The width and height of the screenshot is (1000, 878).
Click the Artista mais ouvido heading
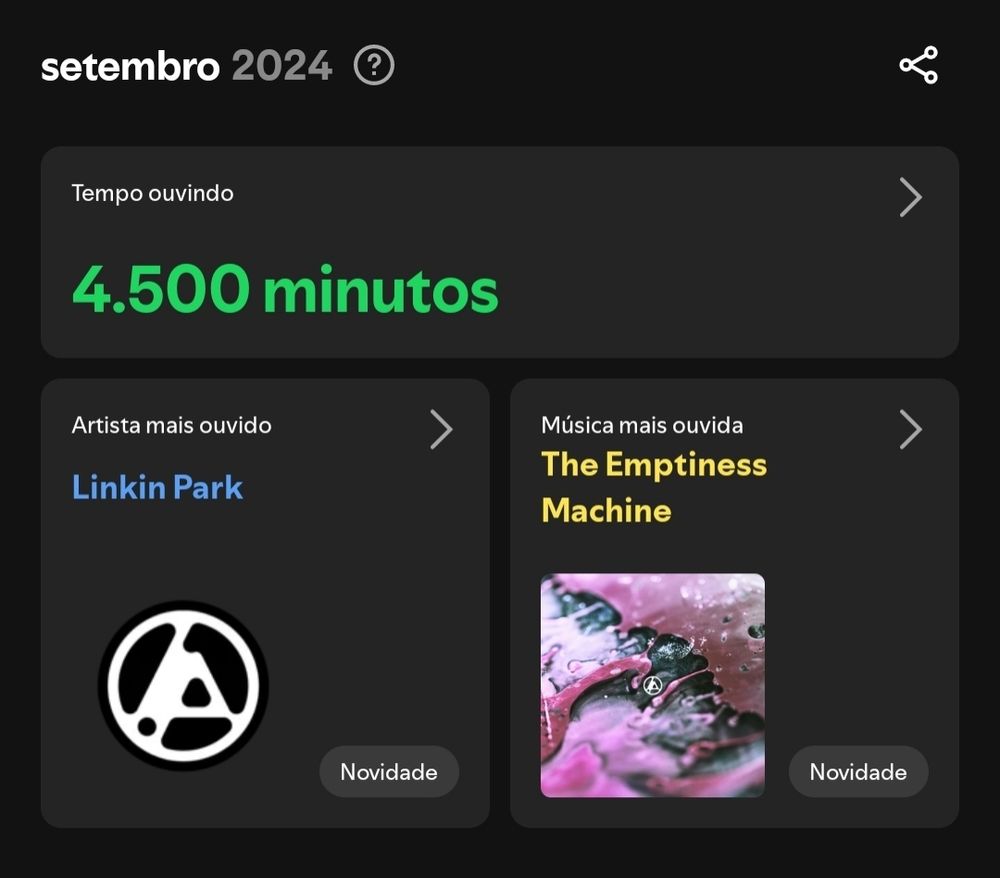tap(172, 425)
